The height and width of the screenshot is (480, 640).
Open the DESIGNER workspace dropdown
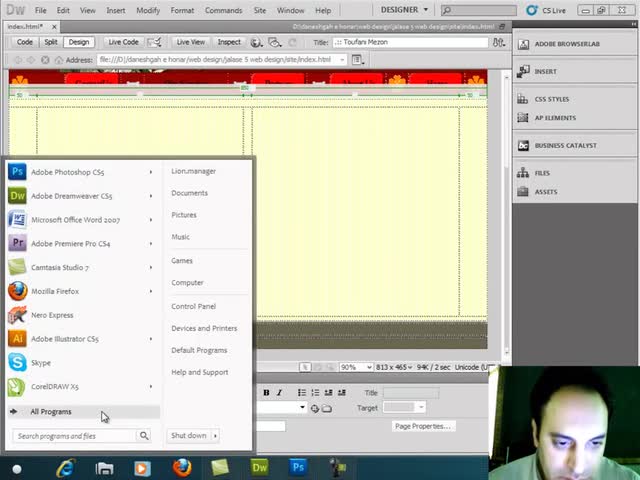(x=404, y=9)
